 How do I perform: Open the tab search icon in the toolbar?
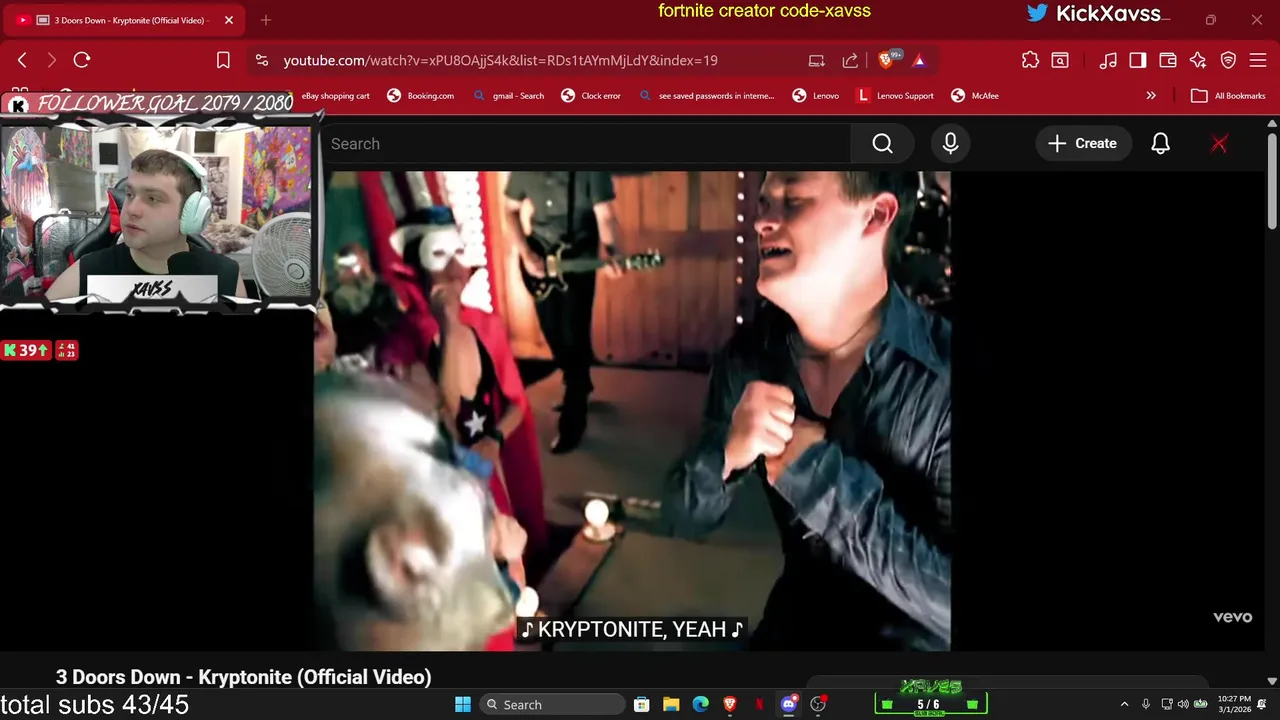pyautogui.click(x=1060, y=60)
